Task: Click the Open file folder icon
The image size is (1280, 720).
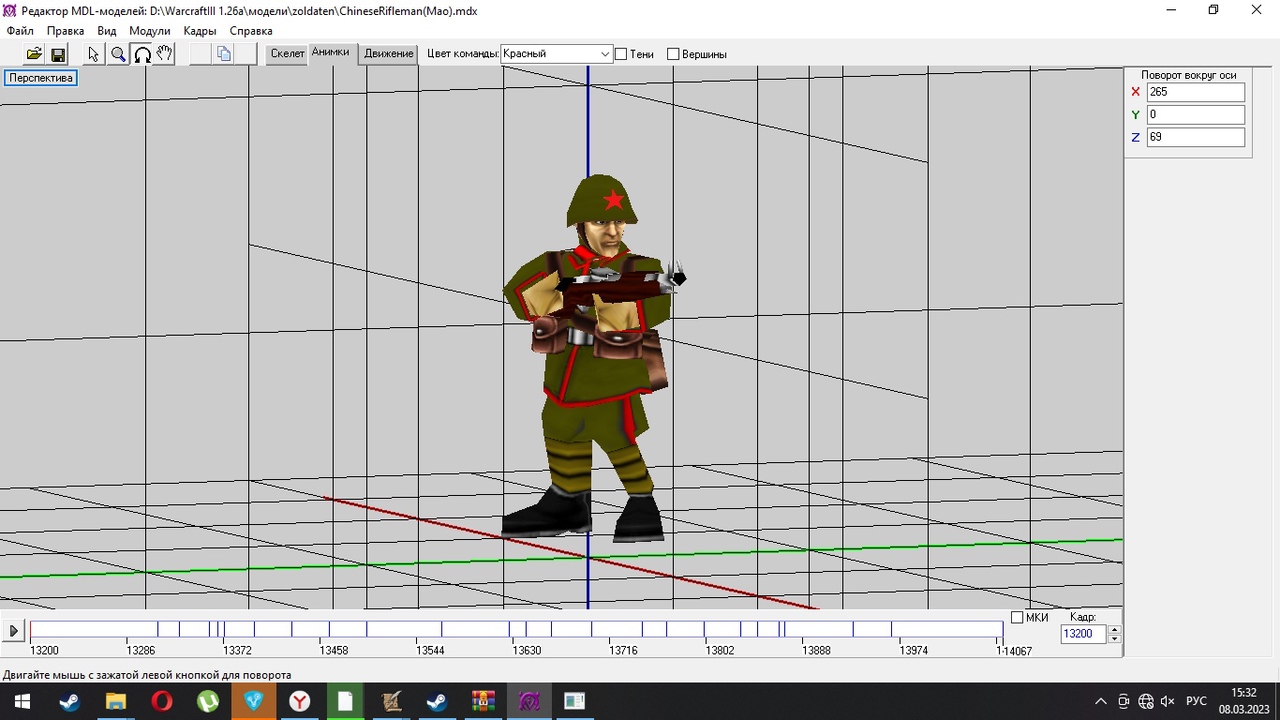Action: click(34, 54)
